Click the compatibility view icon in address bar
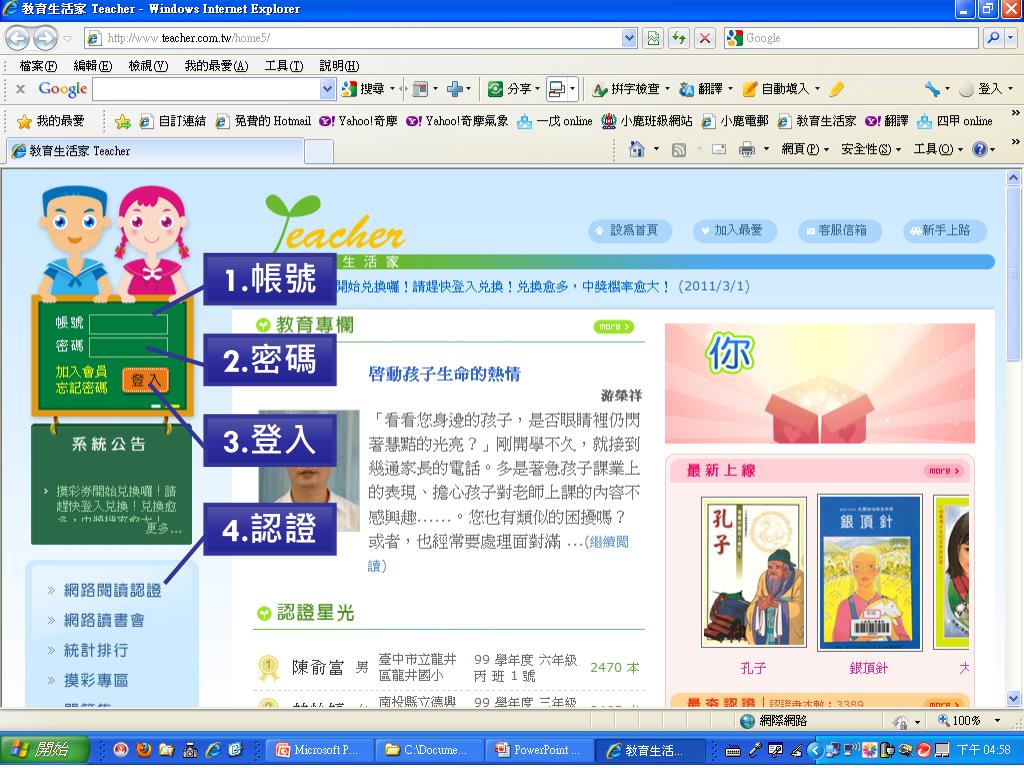This screenshot has width=1024, height=768. pos(653,38)
